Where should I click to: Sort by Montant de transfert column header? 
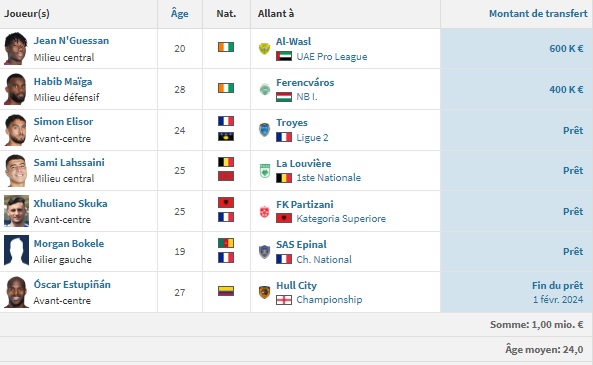tap(538, 14)
